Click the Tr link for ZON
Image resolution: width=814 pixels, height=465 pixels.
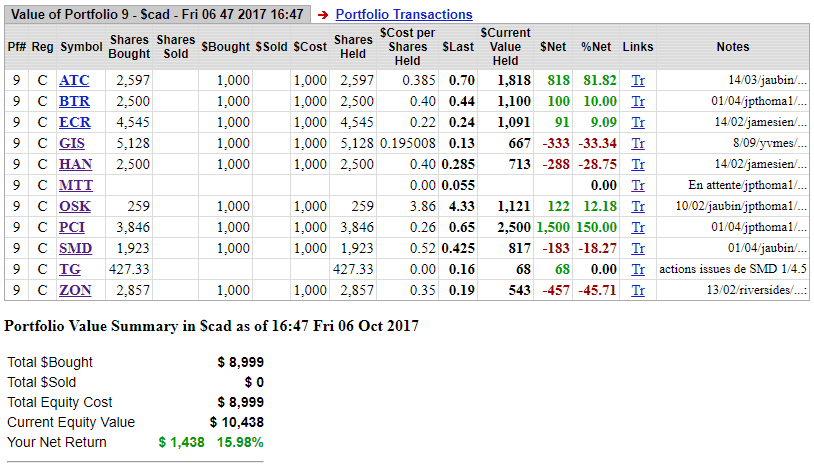point(638,290)
